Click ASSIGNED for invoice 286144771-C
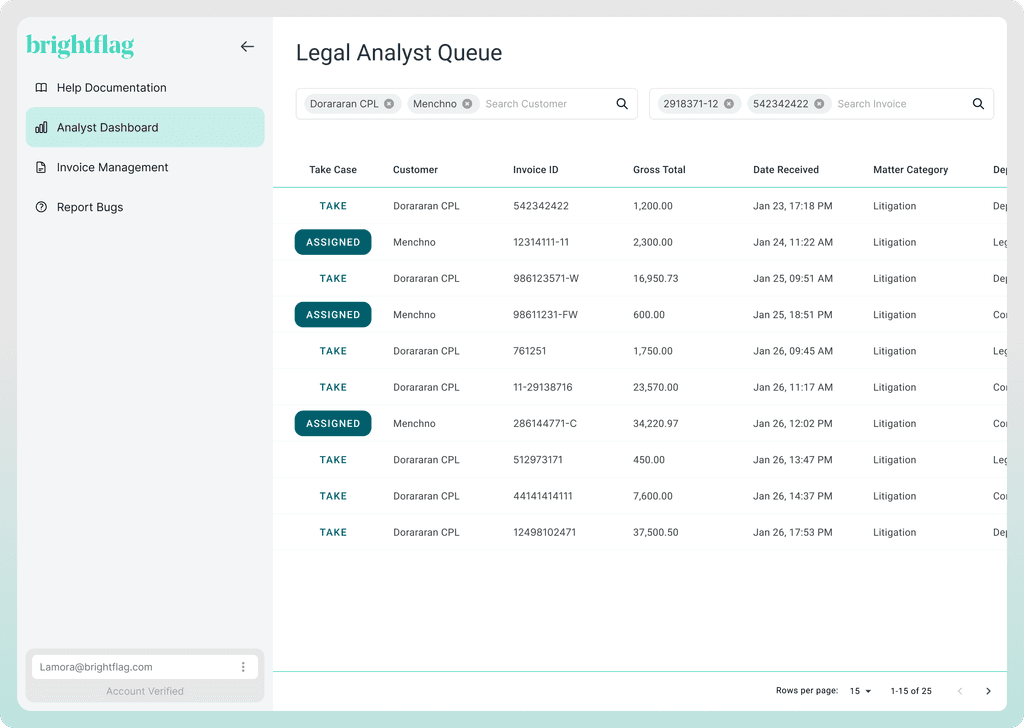Screen dimensions: 1024x728 (333, 424)
